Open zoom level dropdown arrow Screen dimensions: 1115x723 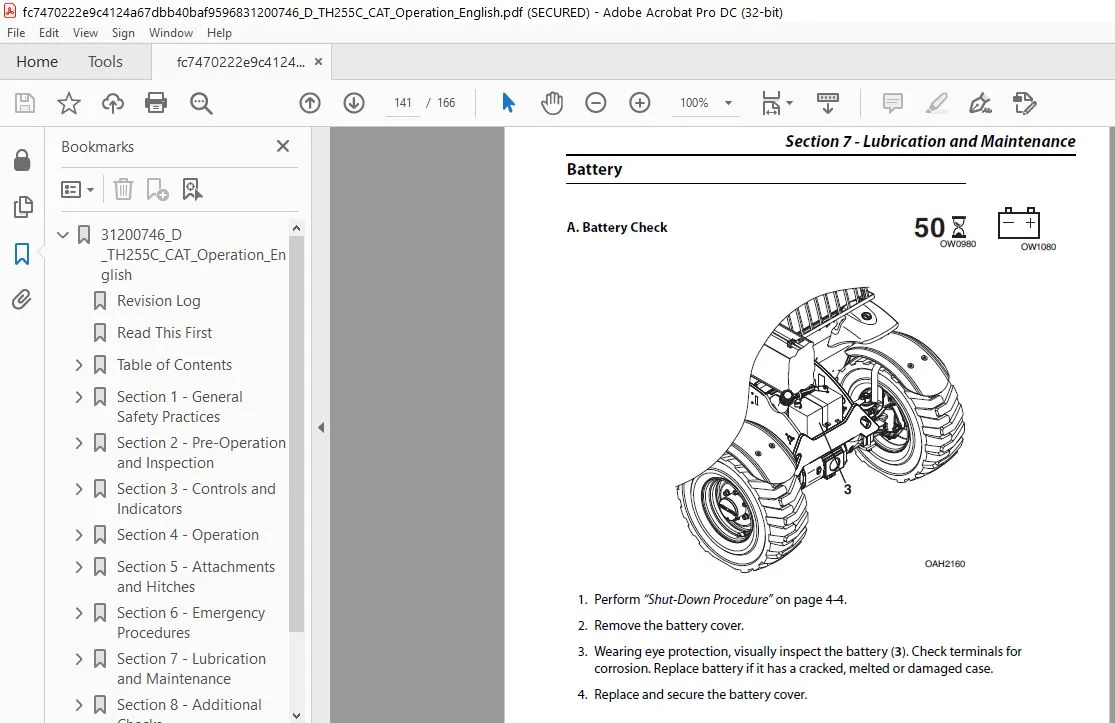click(x=728, y=103)
